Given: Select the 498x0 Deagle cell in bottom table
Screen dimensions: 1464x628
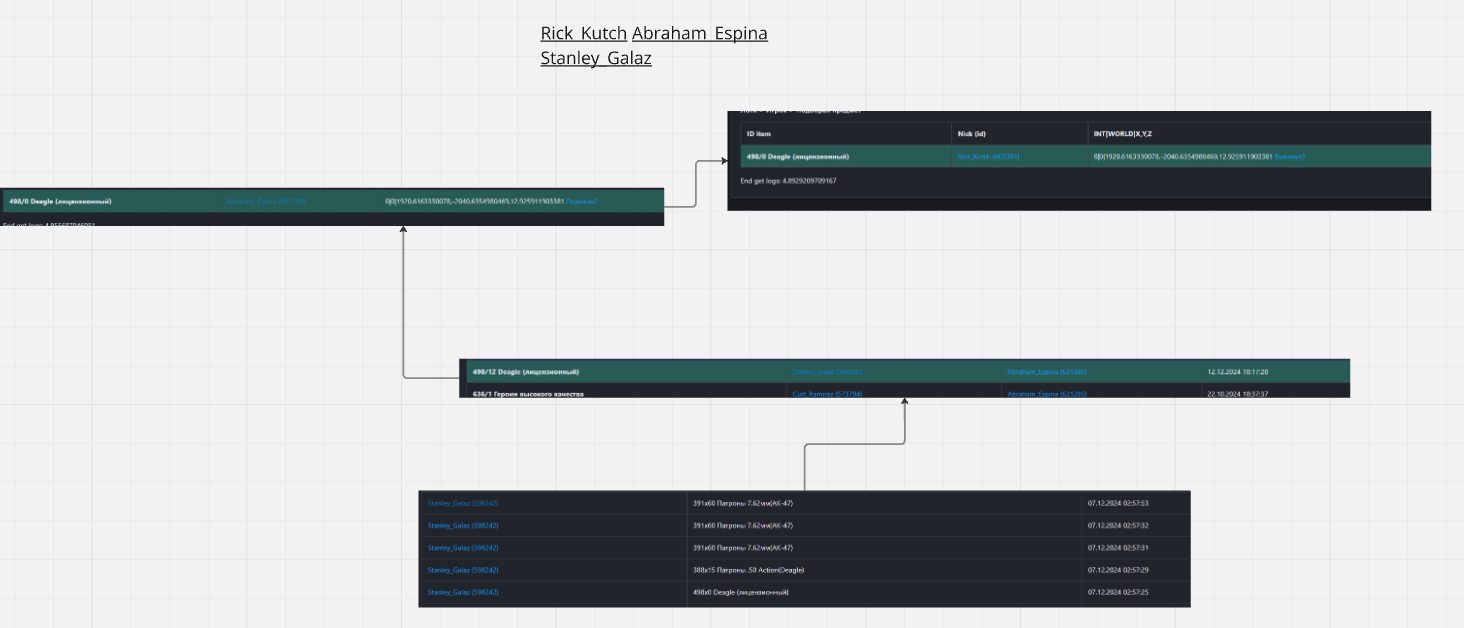Looking at the screenshot, I should coord(740,592).
